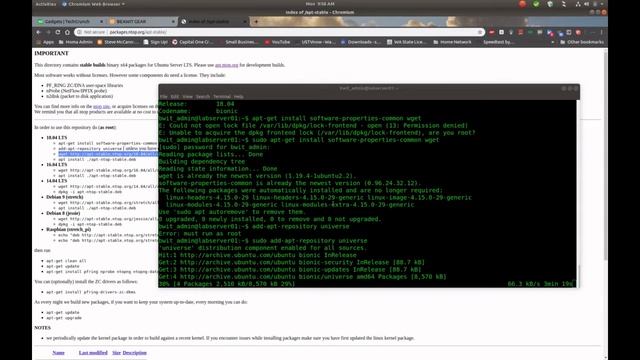640x360 pixels.
Task: Click the green checkmark tray icon
Action: pyautogui.click(x=536, y=4)
